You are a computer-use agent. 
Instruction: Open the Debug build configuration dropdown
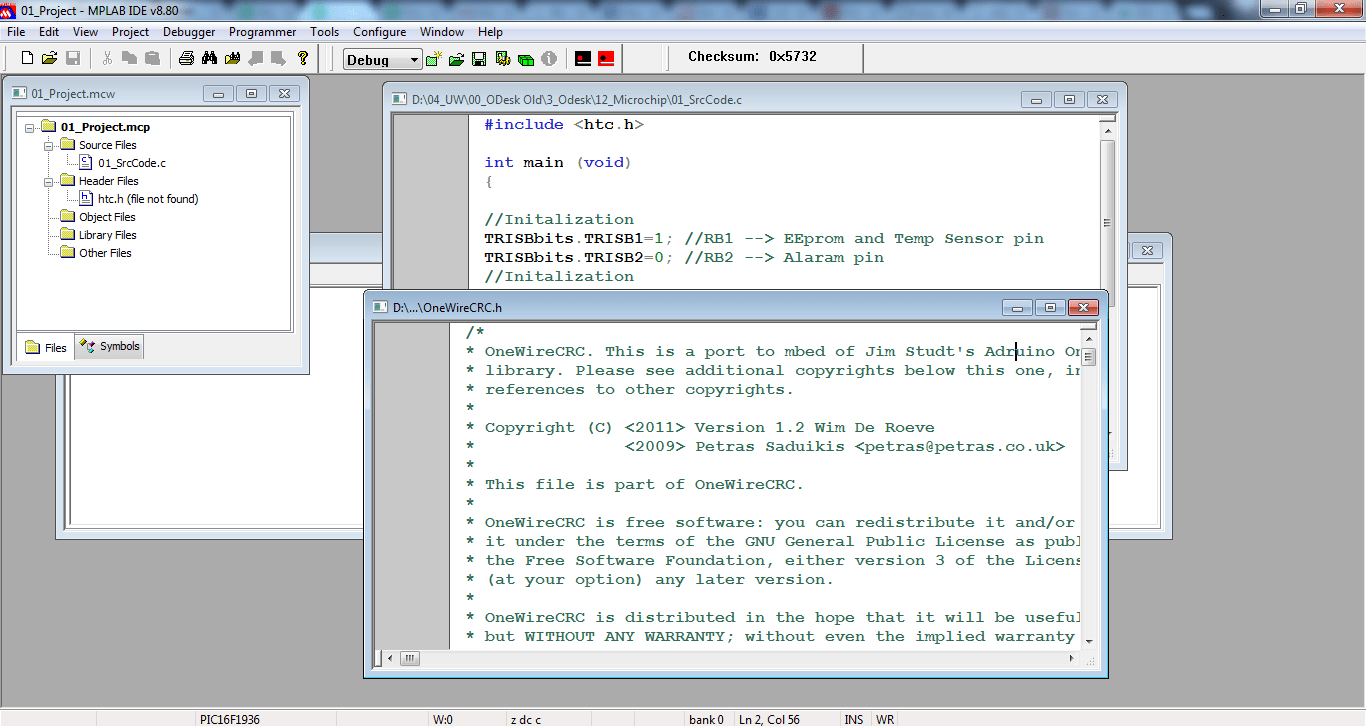pyautogui.click(x=414, y=60)
